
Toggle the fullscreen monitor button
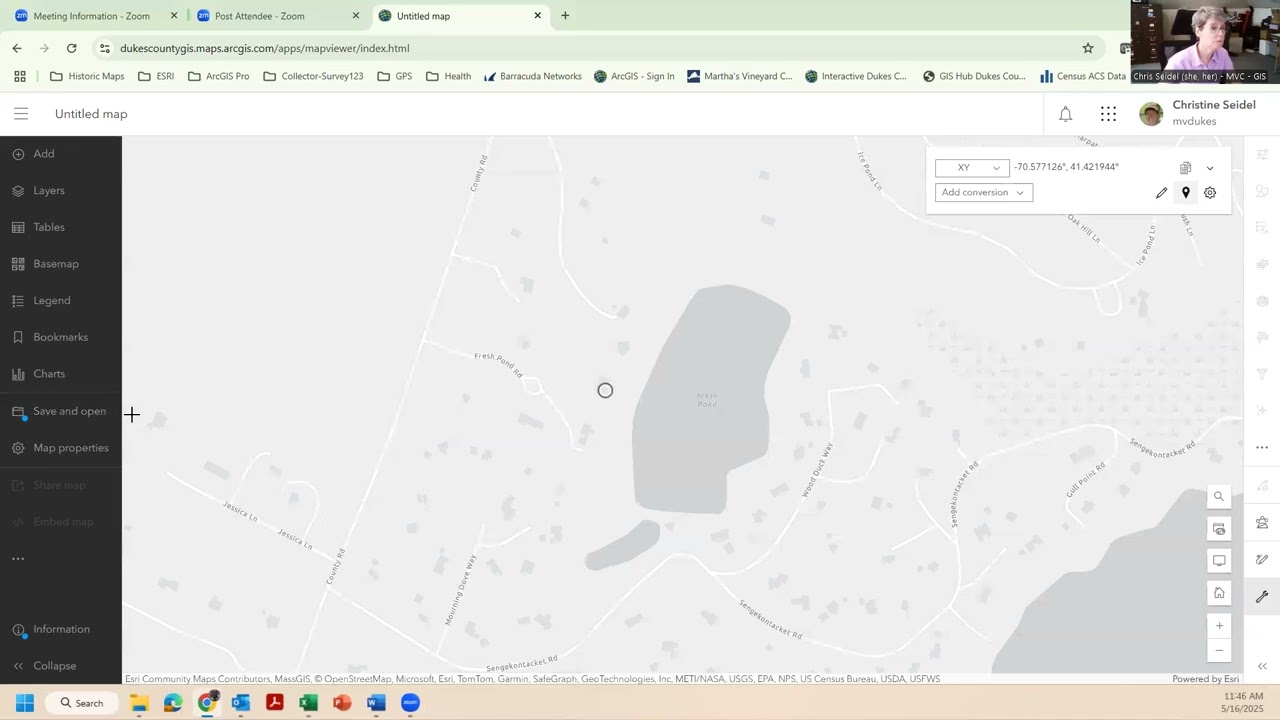tap(1219, 561)
